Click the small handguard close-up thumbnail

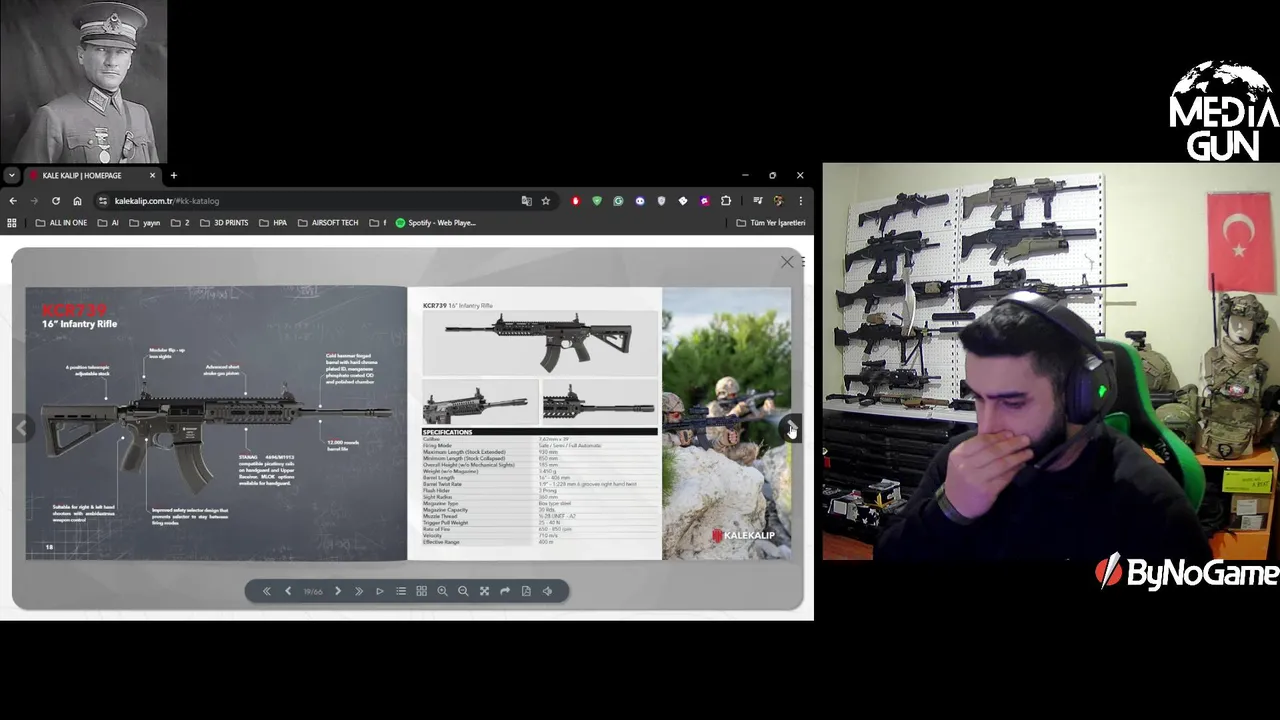tap(599, 402)
